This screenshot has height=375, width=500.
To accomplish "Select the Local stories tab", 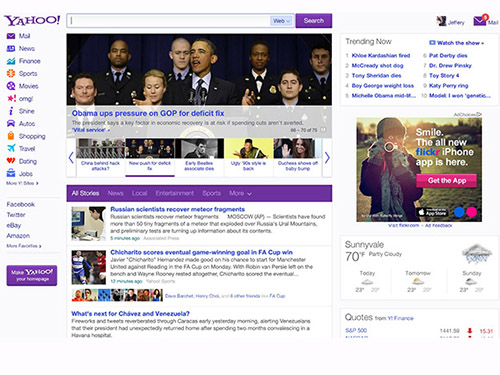I will pyautogui.click(x=139, y=193).
